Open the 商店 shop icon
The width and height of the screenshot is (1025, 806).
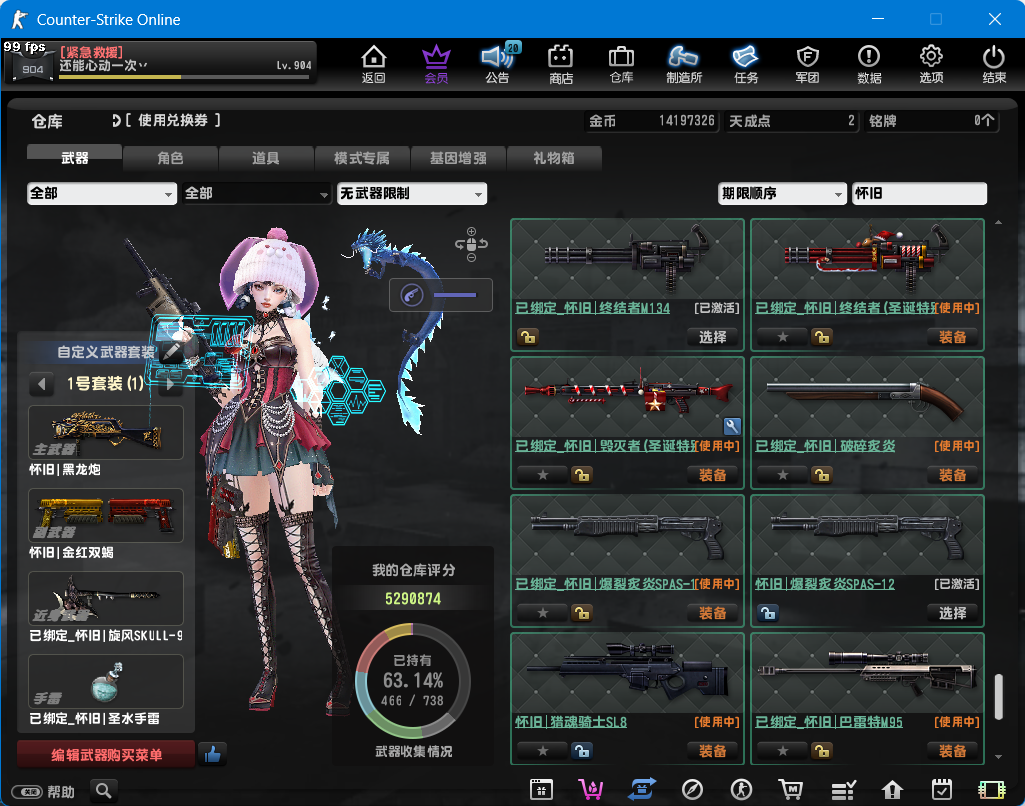coord(560,64)
